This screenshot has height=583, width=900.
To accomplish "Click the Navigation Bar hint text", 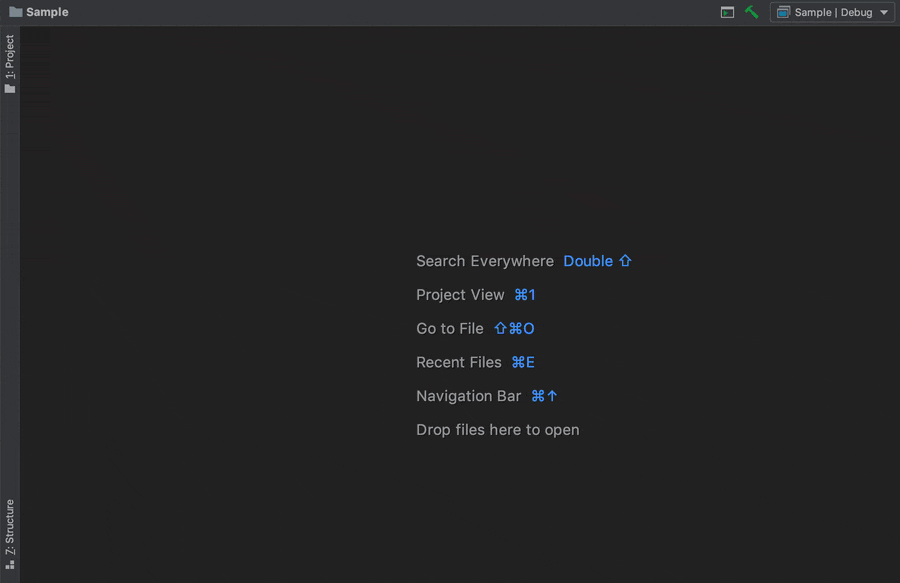I will [x=468, y=396].
